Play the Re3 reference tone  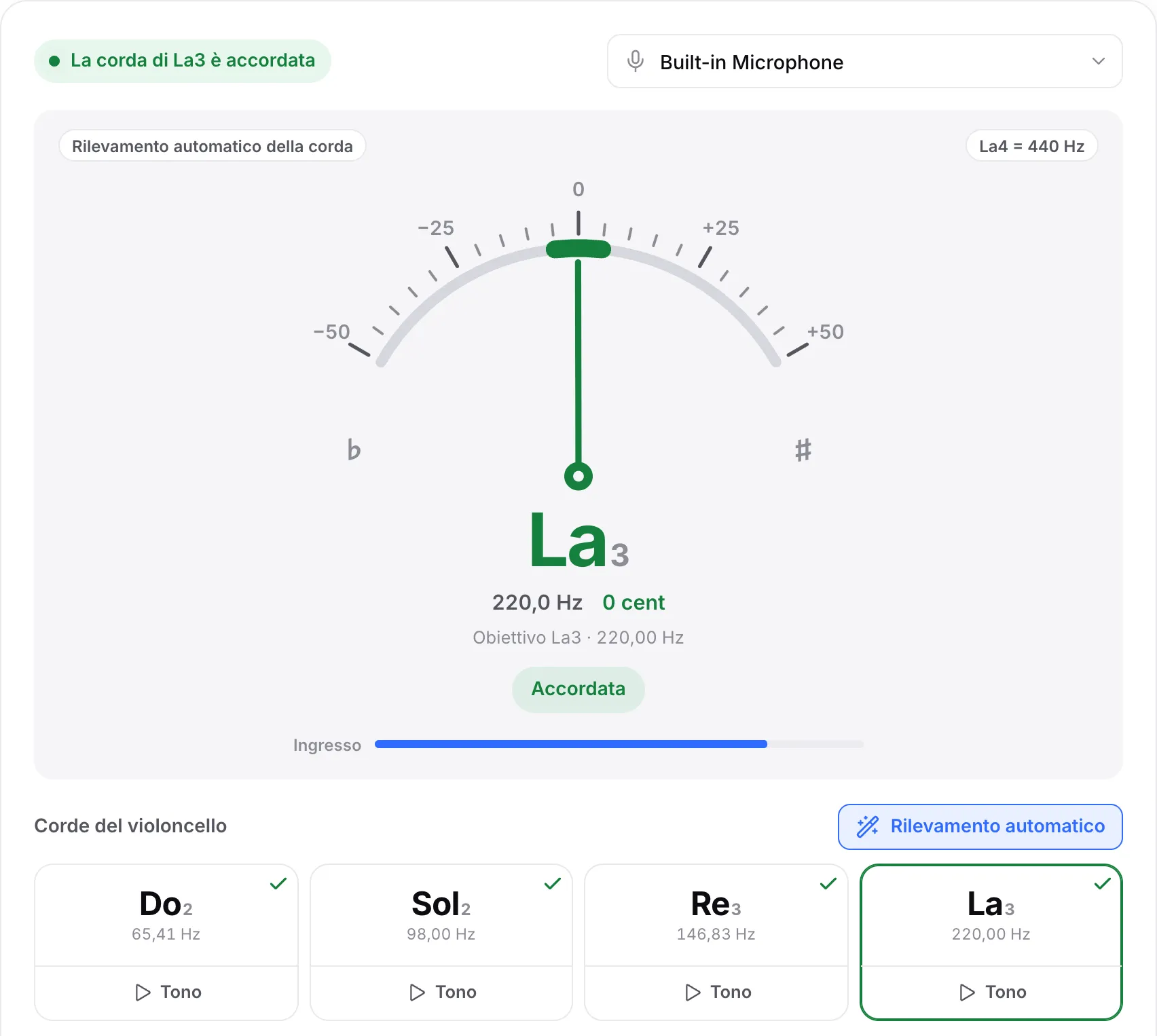[x=716, y=993]
